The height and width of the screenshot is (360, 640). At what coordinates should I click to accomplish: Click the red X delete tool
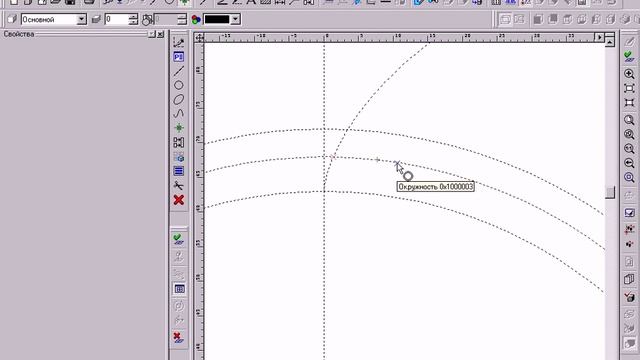click(178, 200)
